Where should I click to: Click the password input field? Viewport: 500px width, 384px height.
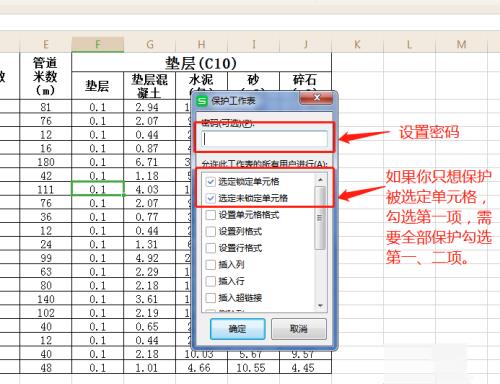[x=264, y=139]
